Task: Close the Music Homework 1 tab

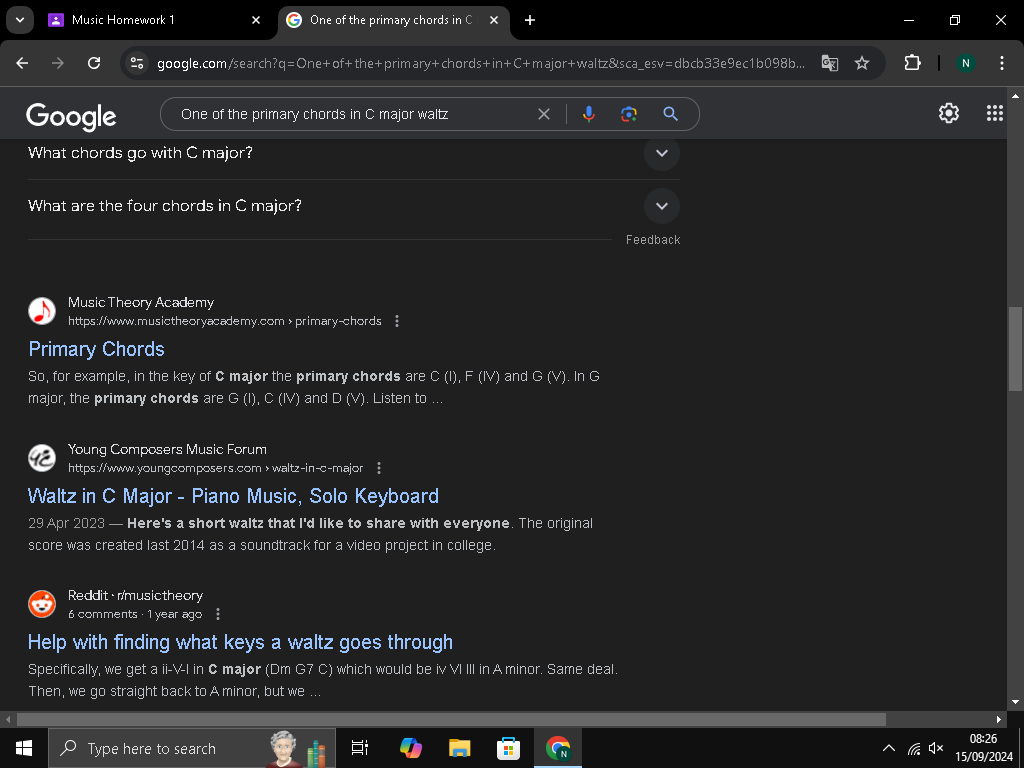Action: click(x=256, y=20)
